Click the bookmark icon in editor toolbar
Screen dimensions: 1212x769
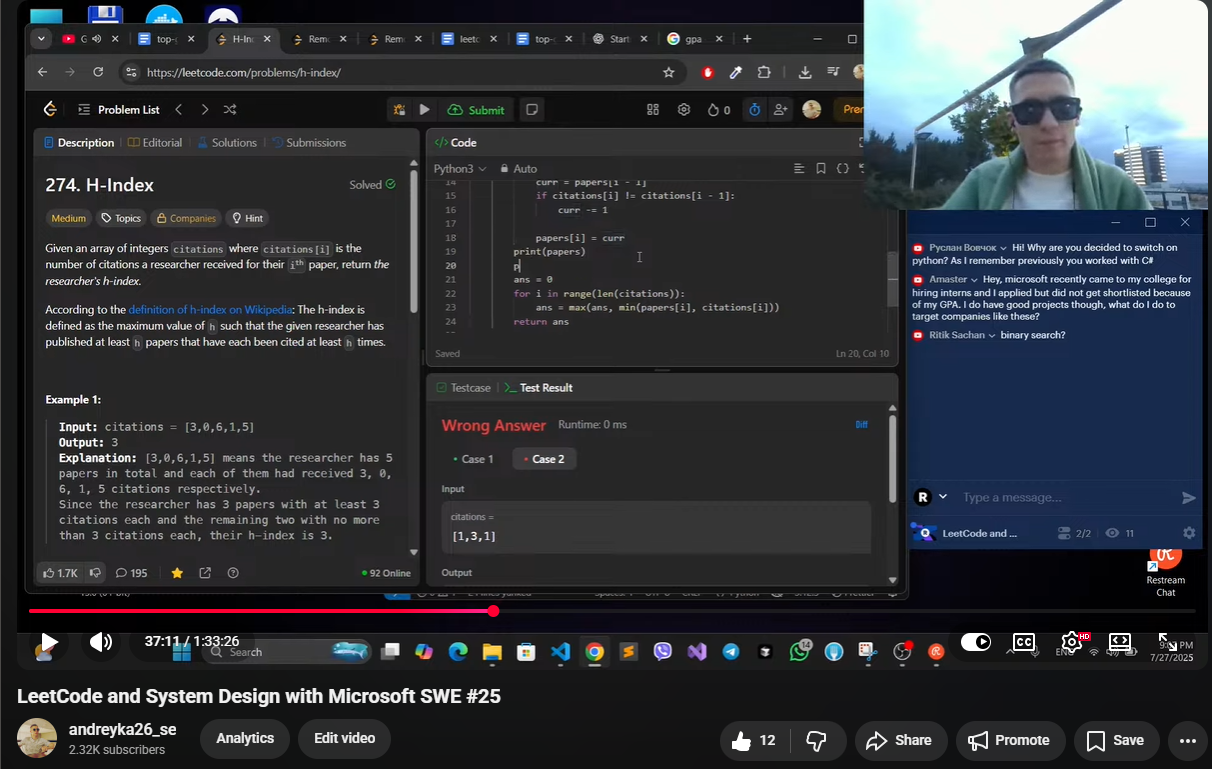(821, 169)
